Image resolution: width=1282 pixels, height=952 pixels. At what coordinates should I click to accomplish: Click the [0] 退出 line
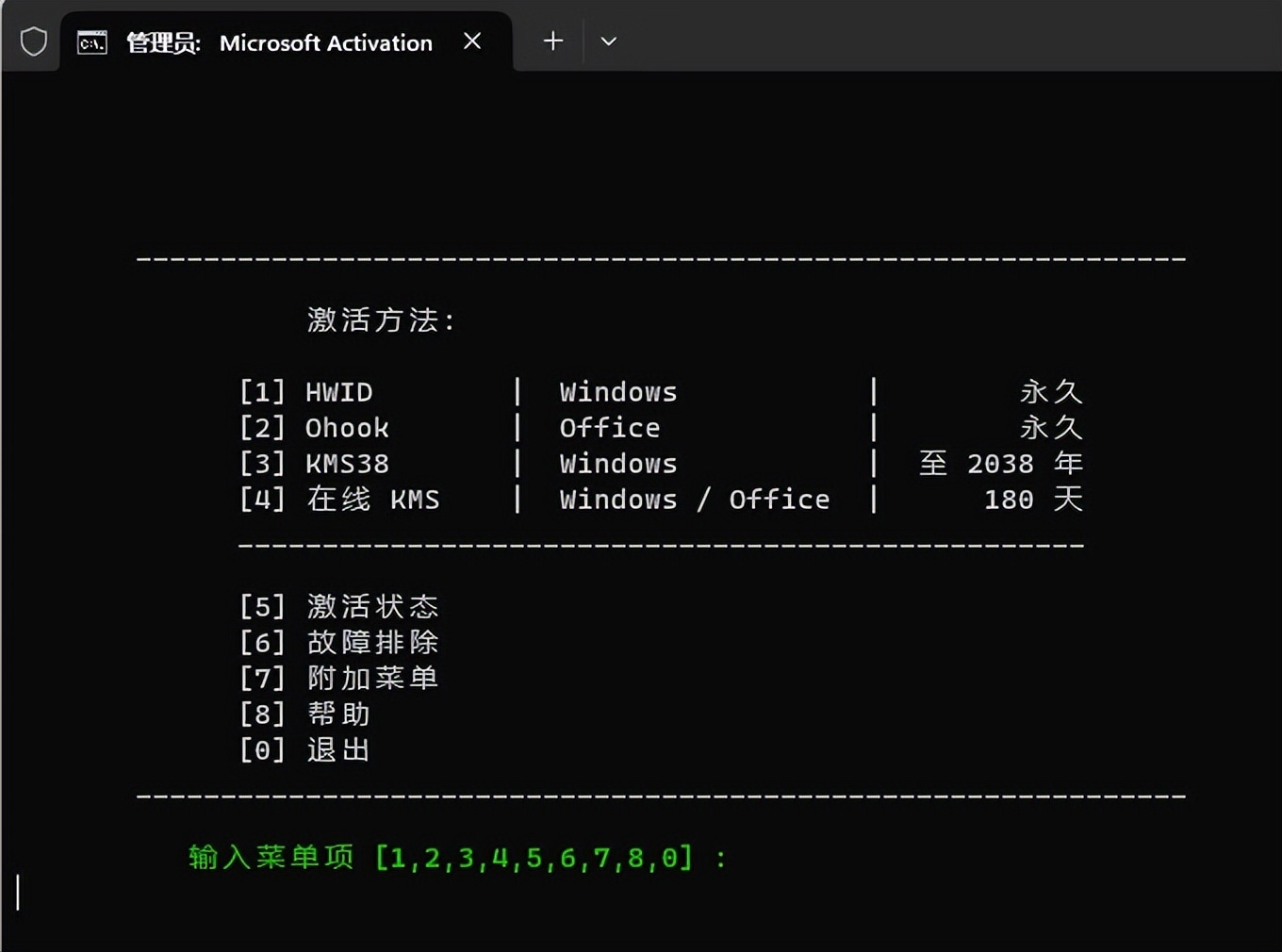point(305,749)
